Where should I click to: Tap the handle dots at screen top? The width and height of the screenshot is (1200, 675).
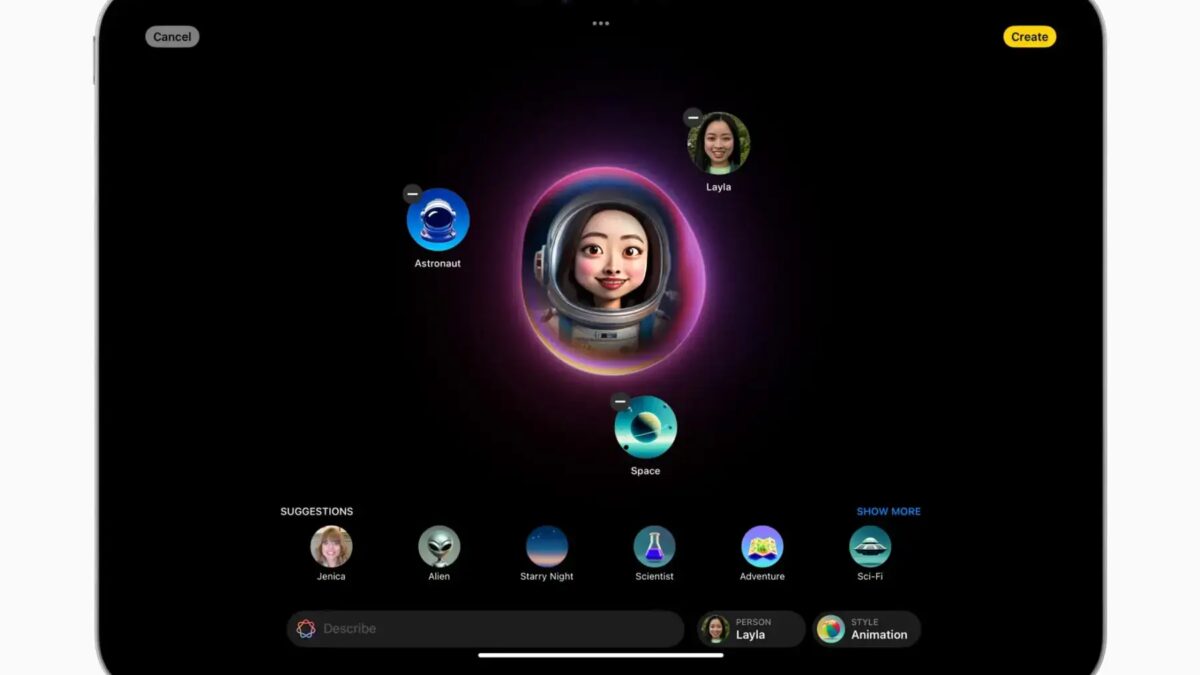[x=600, y=22]
